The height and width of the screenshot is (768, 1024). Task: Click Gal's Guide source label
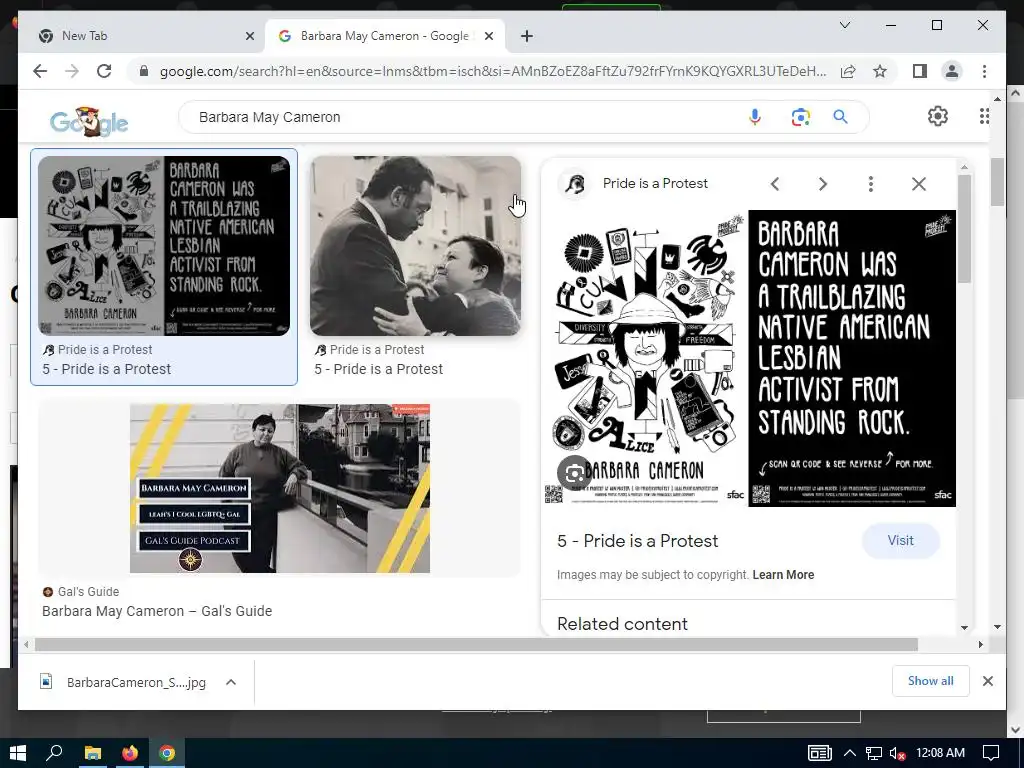coord(88,592)
